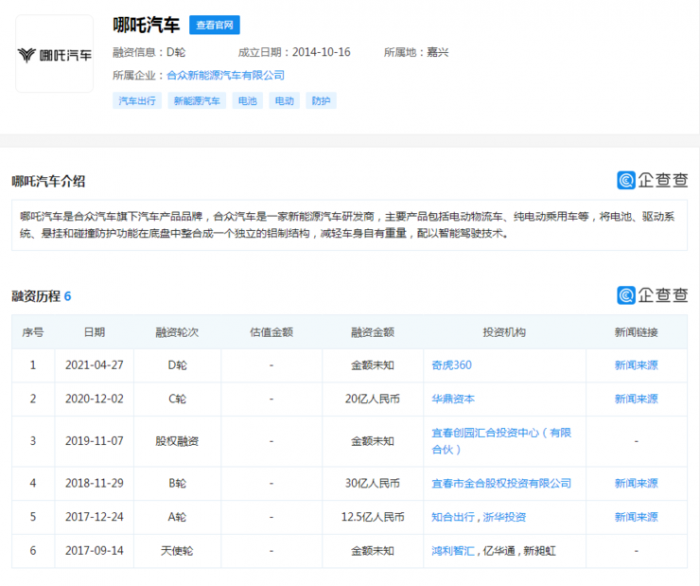Viewport: 700px width, 586px height.
Task: Click the 所属地：嘉兴 text
Action: coord(416,53)
